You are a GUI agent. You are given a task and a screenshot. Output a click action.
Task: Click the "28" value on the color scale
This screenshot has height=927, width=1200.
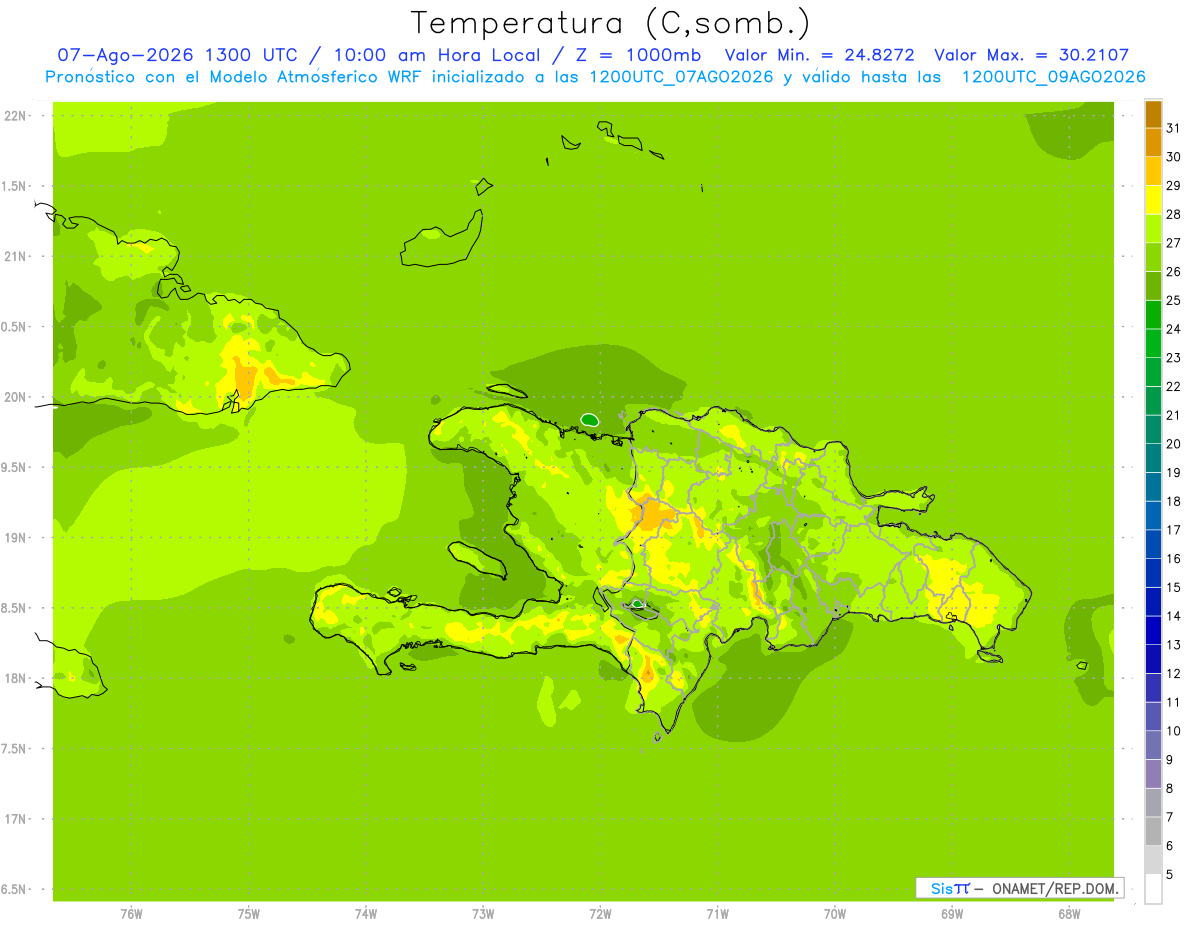1174,214
